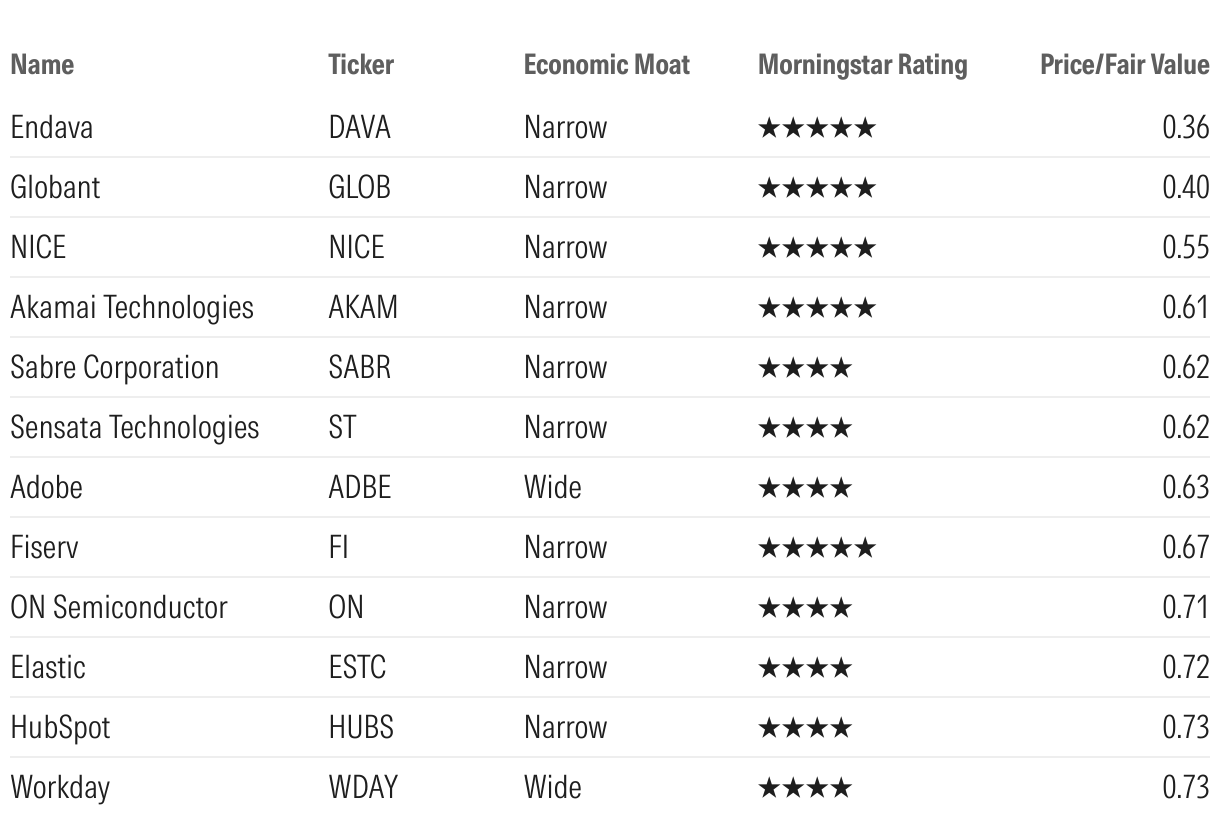1220x826 pixels.
Task: Click Sensata Technologies' 0.62 price value
Action: point(1185,427)
